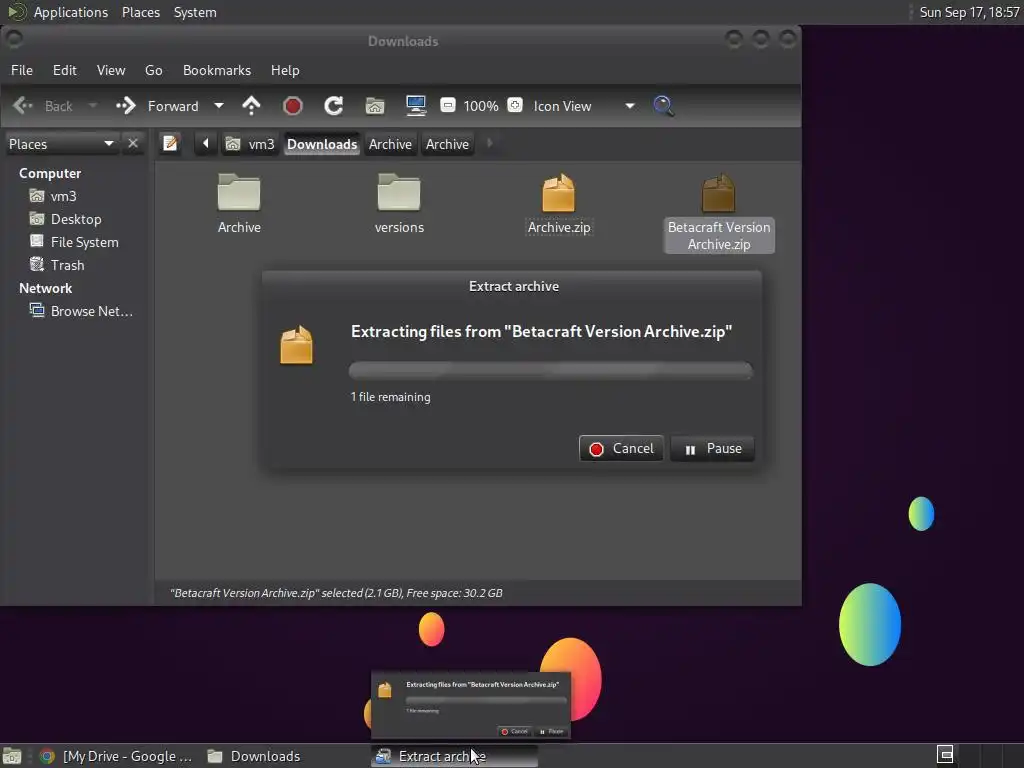Open the Applications panel menu

click(x=58, y=12)
